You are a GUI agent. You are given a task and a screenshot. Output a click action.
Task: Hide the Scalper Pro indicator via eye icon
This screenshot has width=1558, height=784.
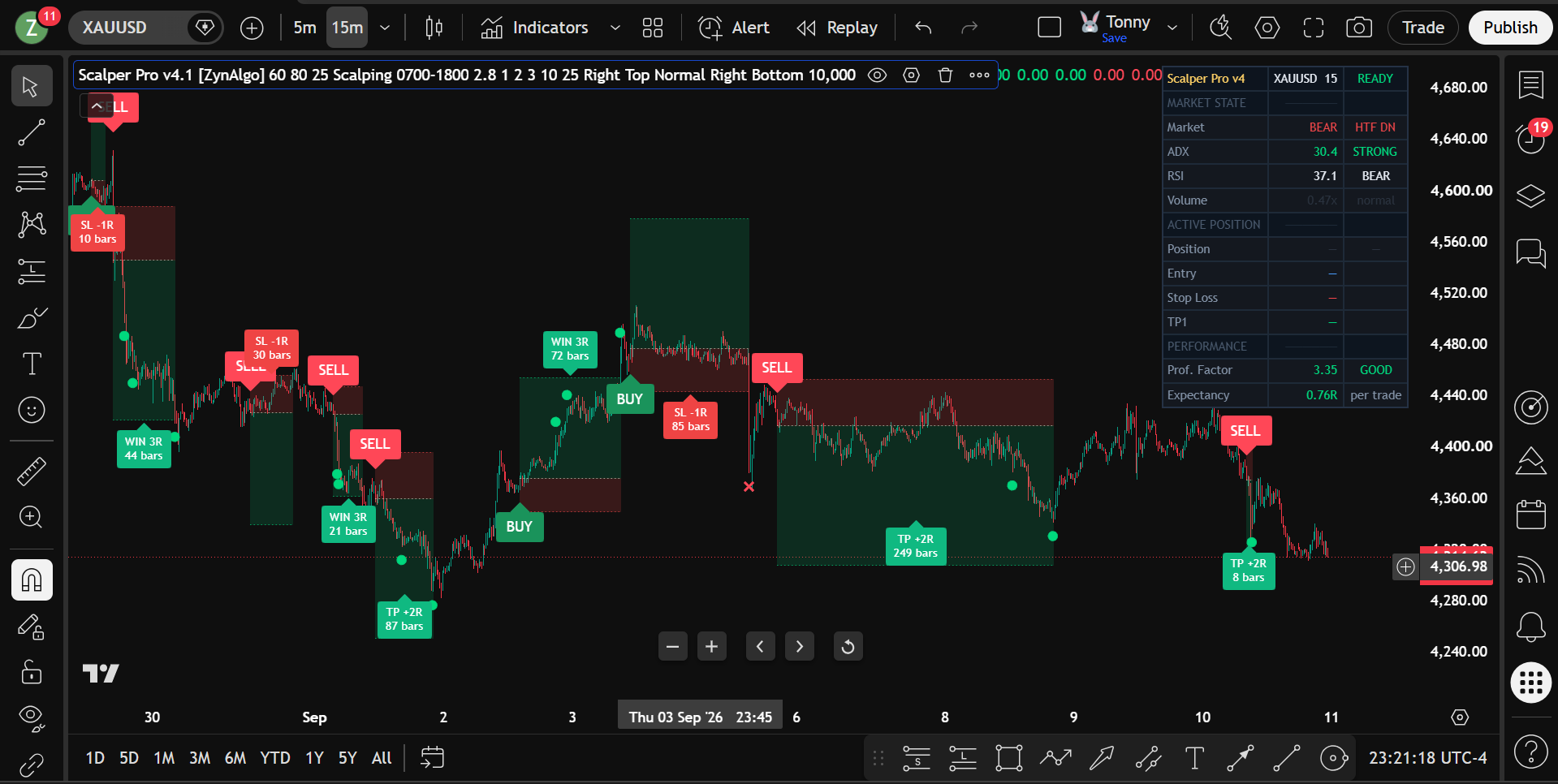877,75
